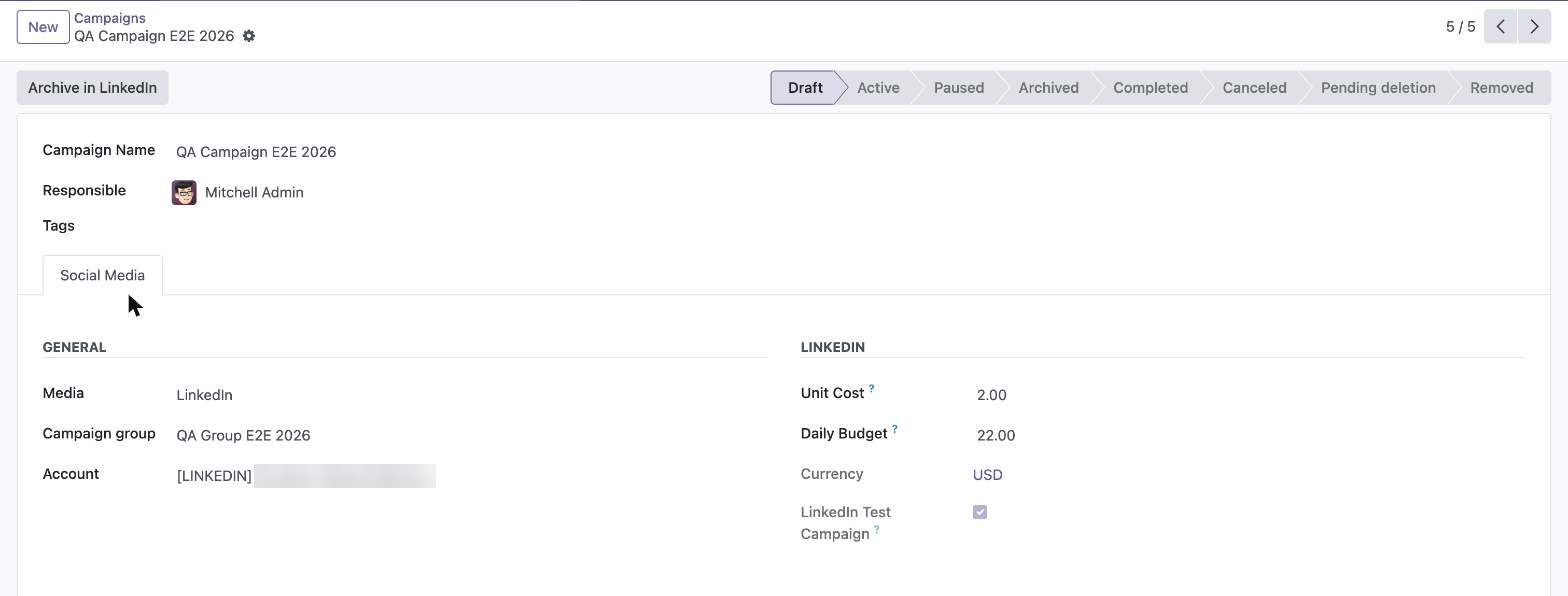Set the status to Completed
Image resolution: width=1568 pixels, height=596 pixels.
click(1150, 88)
